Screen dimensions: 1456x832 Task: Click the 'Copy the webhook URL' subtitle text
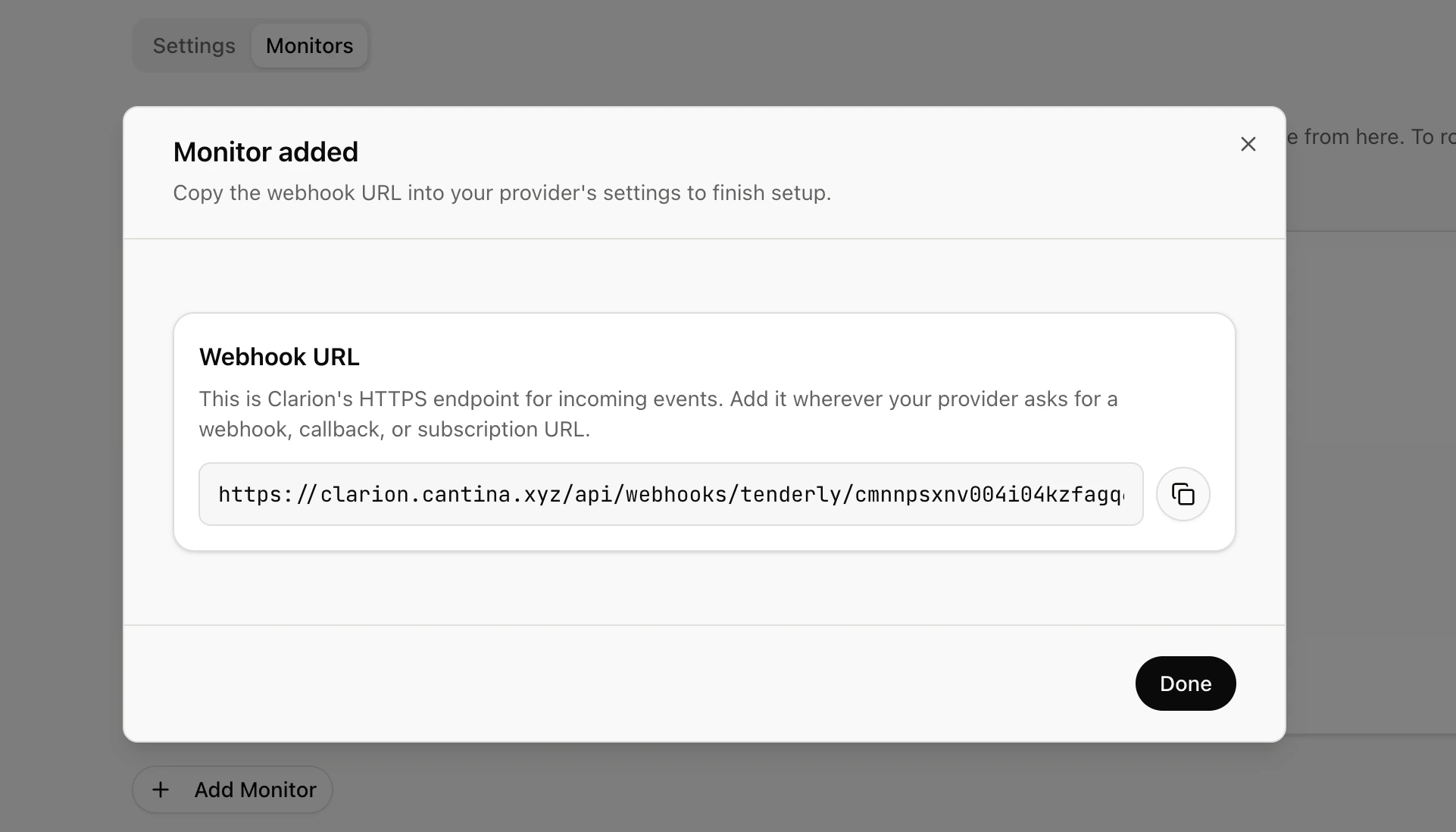(x=501, y=192)
